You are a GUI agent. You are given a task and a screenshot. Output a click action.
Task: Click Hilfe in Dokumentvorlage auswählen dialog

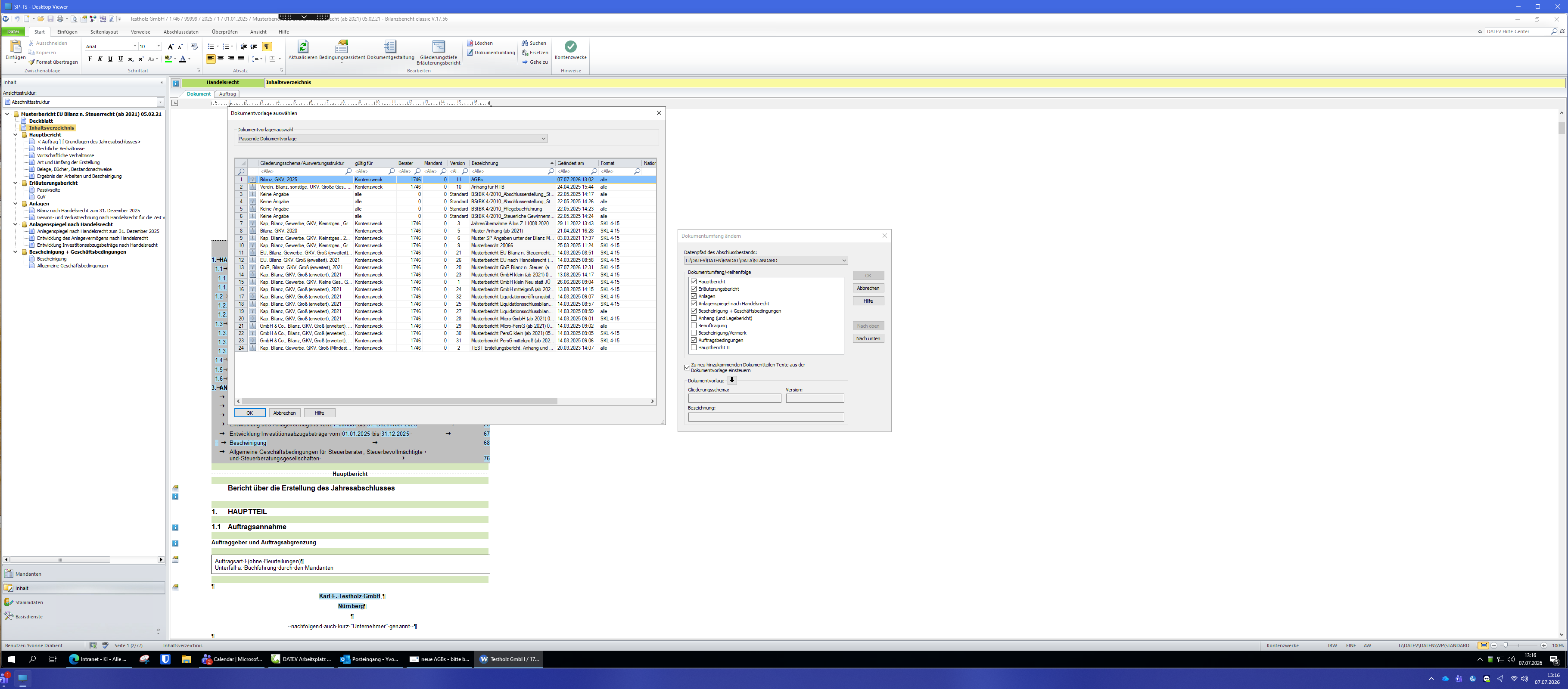click(320, 413)
